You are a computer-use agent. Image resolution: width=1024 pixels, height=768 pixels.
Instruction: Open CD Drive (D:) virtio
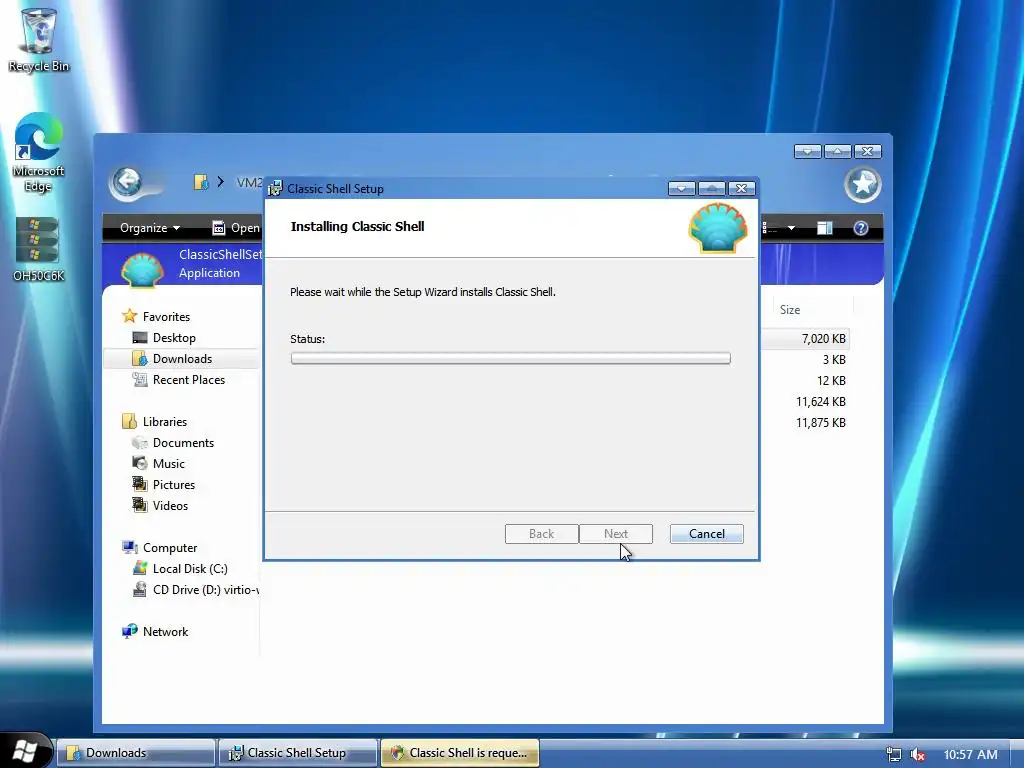click(205, 590)
